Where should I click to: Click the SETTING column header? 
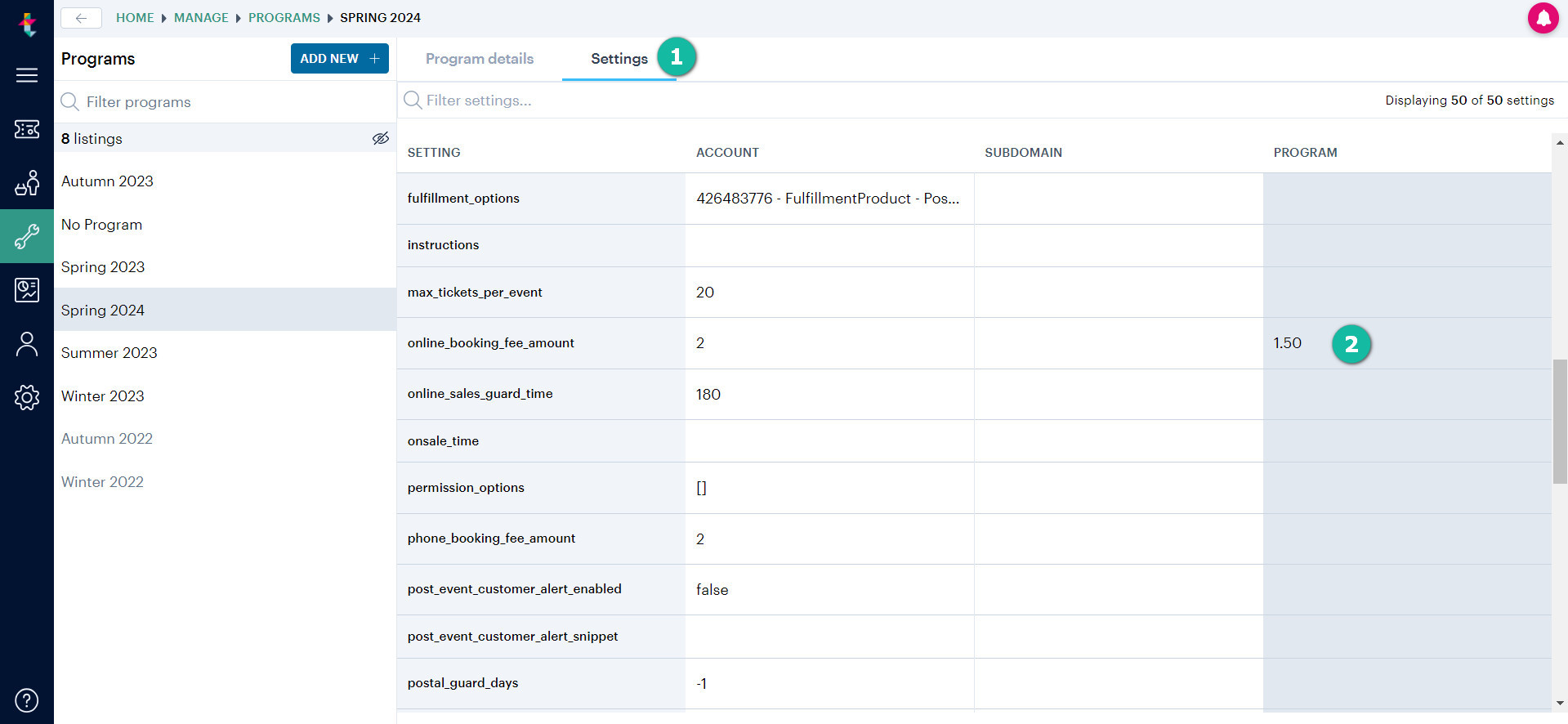434,153
